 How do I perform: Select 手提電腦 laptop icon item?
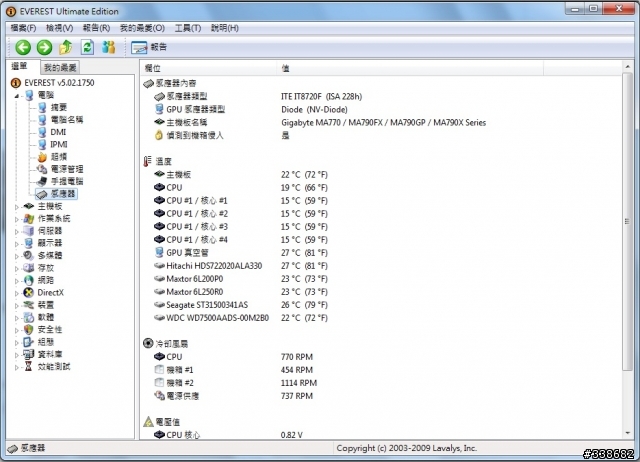pyautogui.click(x=42, y=181)
